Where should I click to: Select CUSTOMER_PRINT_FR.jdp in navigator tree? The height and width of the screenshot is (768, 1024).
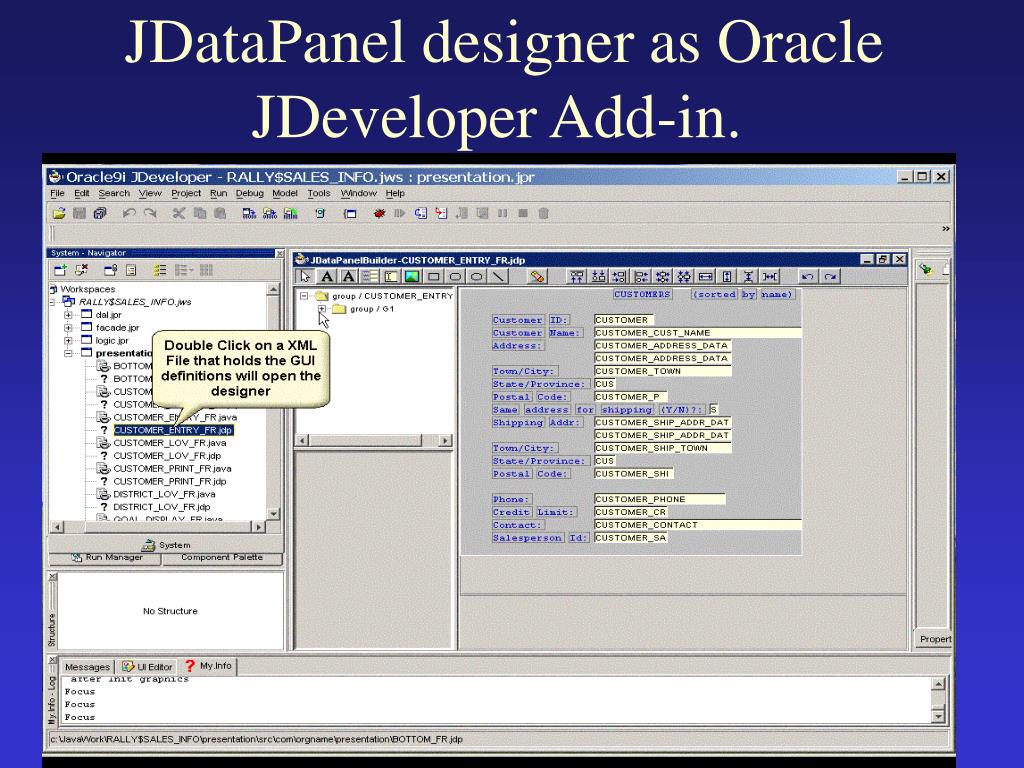(x=170, y=481)
